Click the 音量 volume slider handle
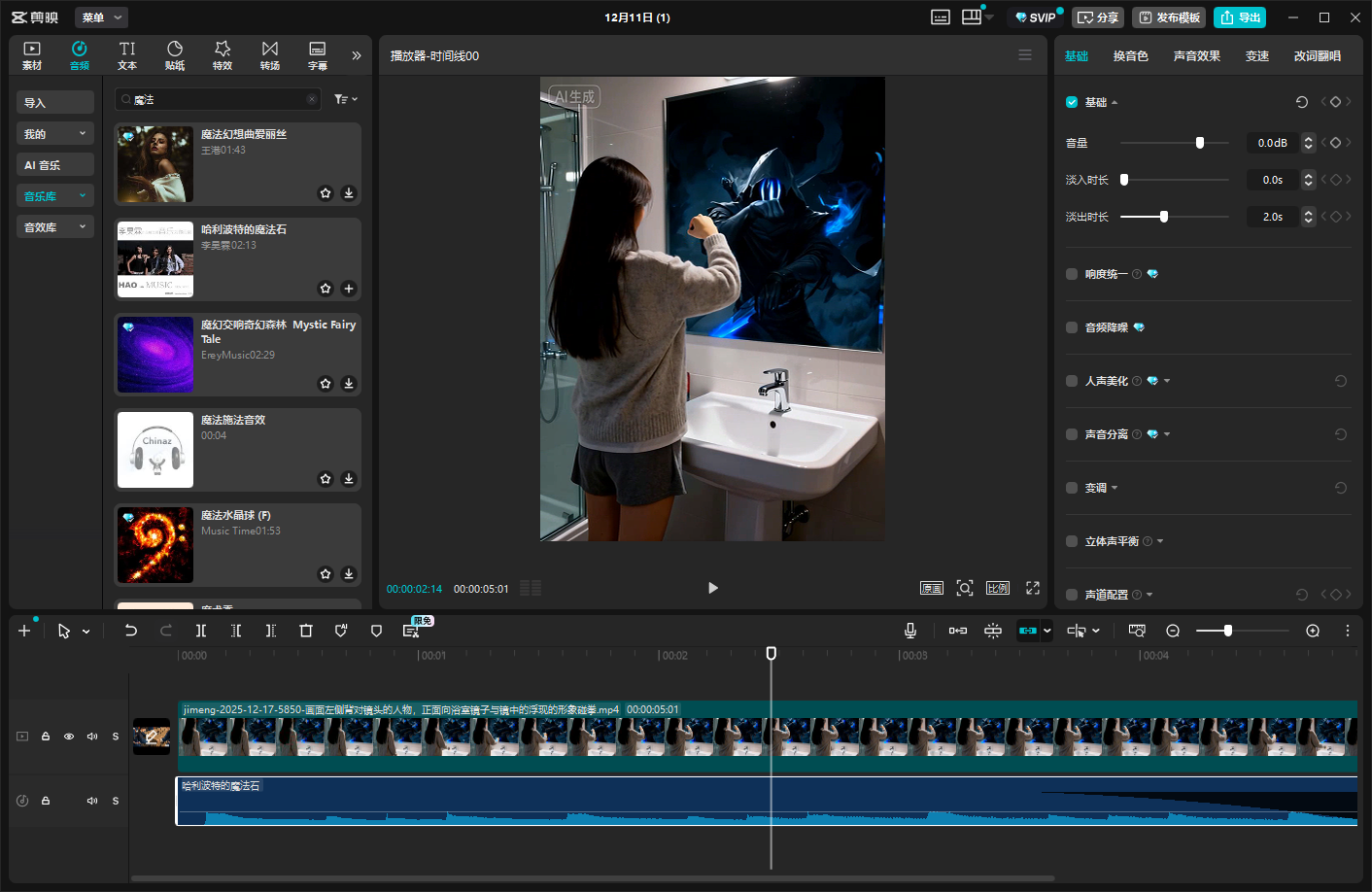Image resolution: width=1372 pixels, height=892 pixels. click(1200, 143)
